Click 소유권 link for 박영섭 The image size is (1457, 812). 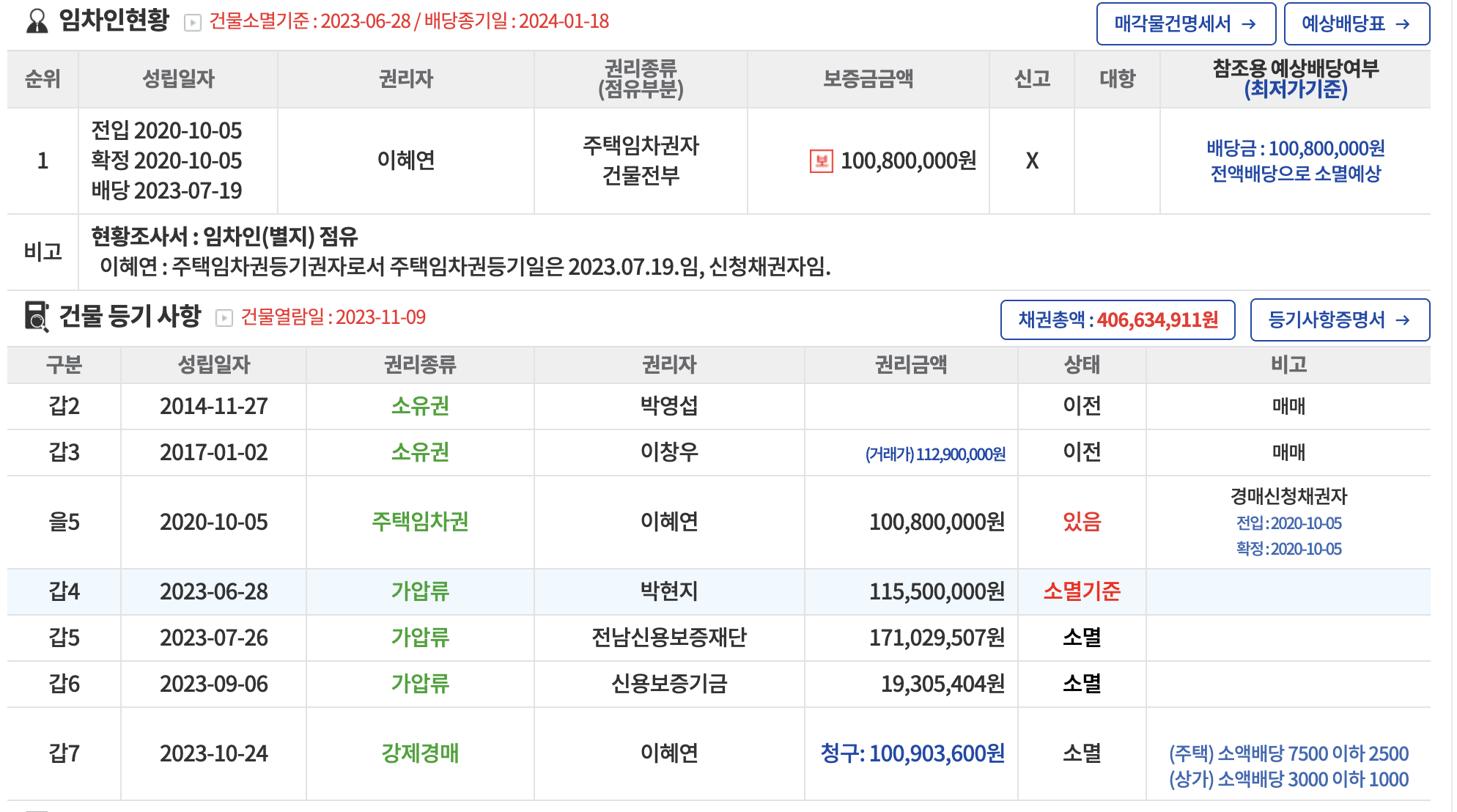(420, 406)
